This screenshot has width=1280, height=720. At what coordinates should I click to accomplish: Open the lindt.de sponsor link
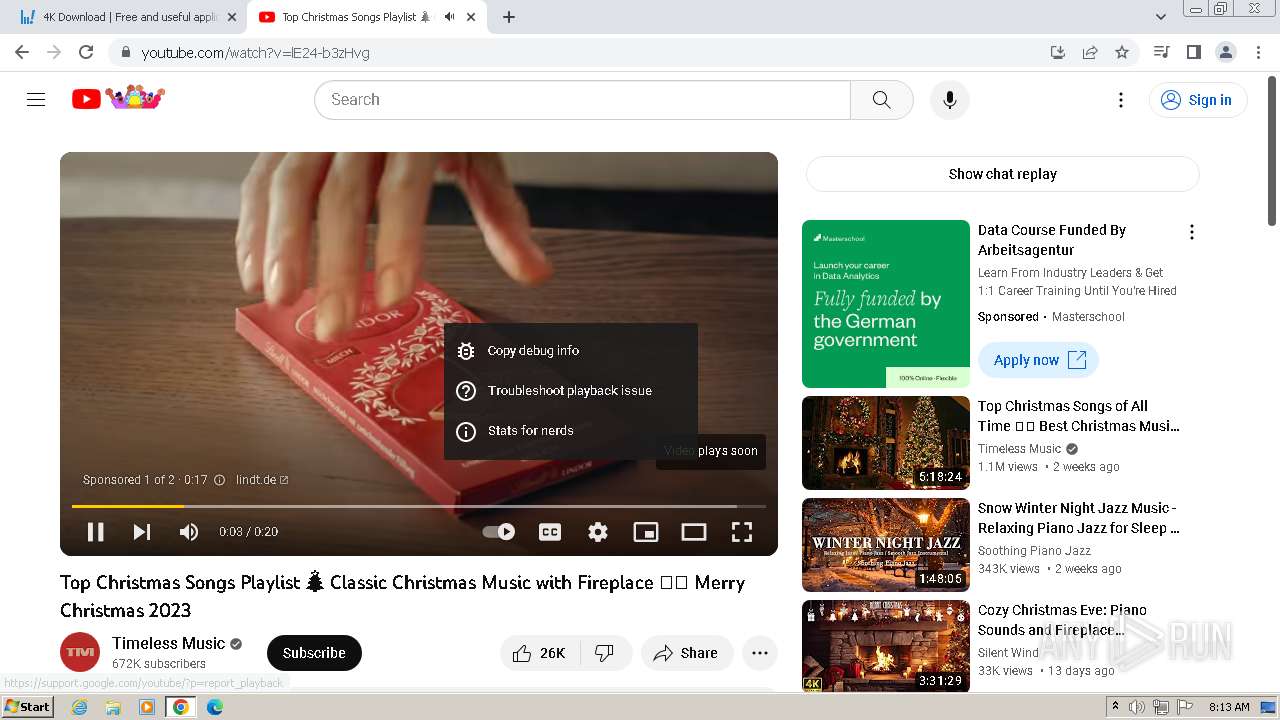coord(262,480)
